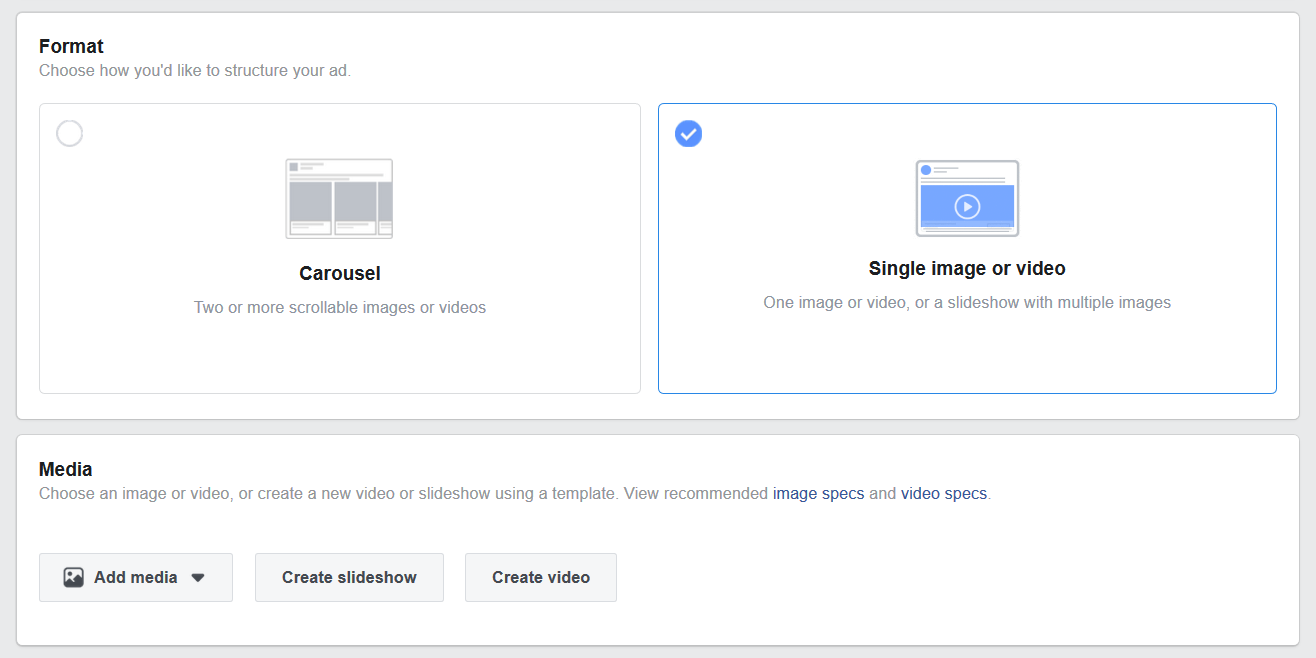Click the Format section heading
Viewport: 1316px width, 658px height.
pos(71,46)
